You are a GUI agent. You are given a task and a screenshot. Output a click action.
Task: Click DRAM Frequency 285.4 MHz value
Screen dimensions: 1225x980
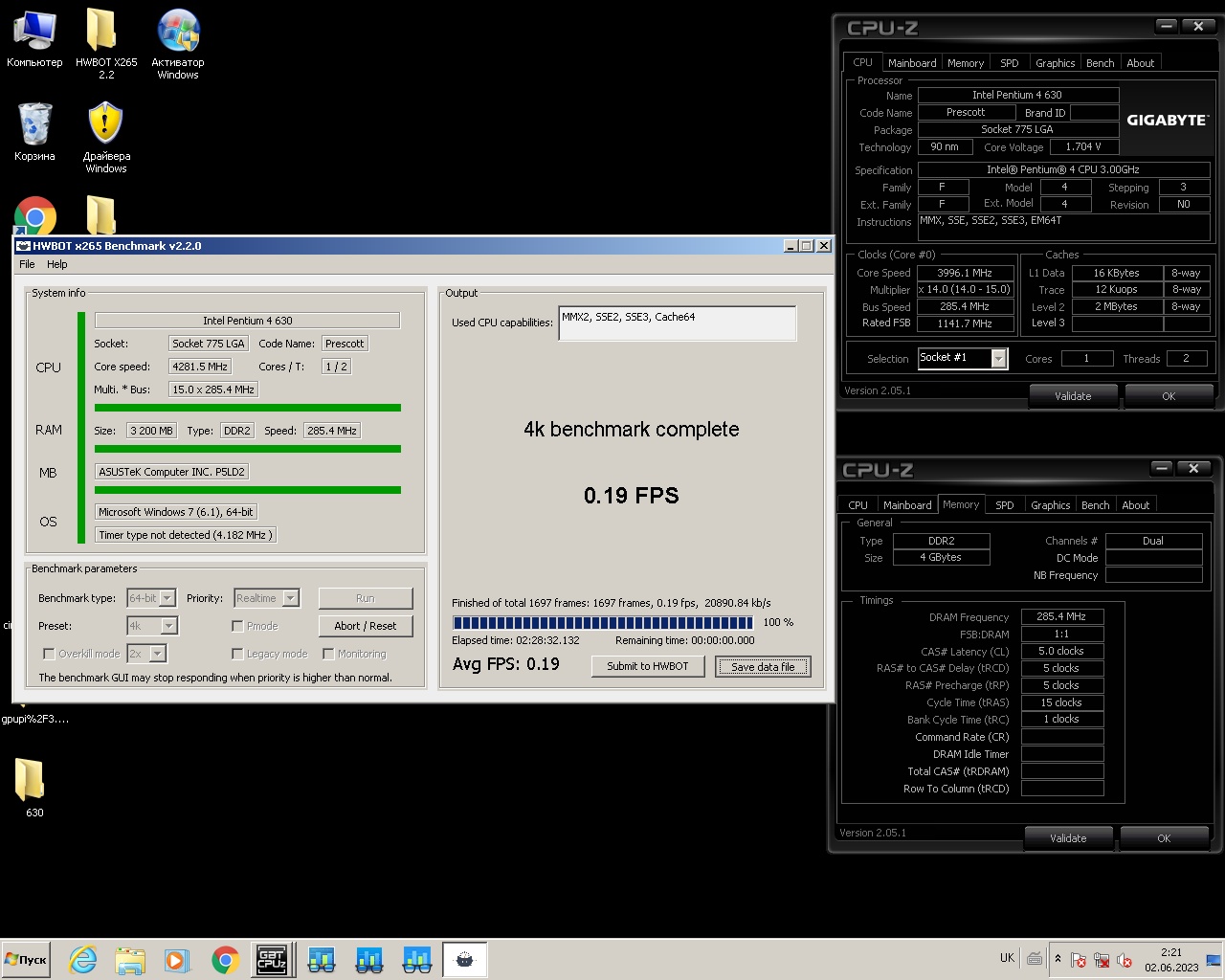(x=1061, y=617)
